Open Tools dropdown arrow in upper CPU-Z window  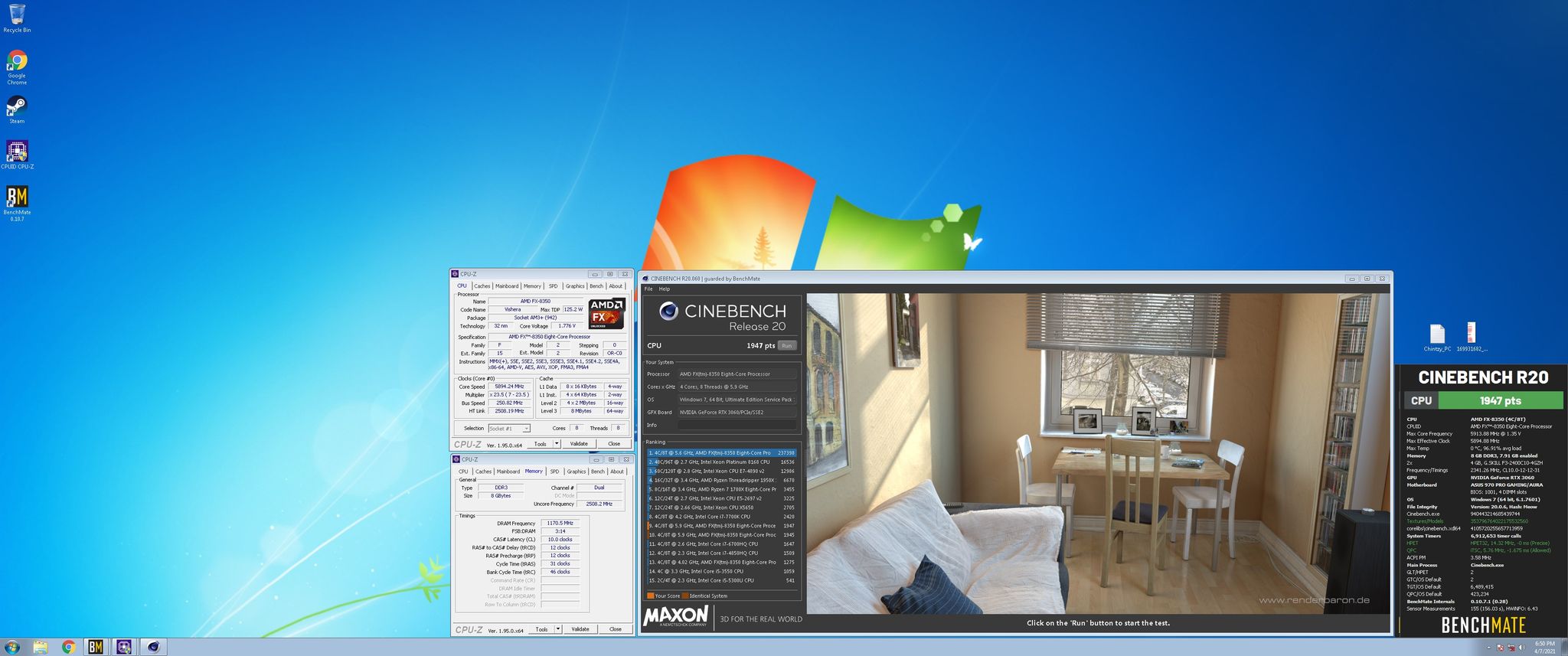557,444
